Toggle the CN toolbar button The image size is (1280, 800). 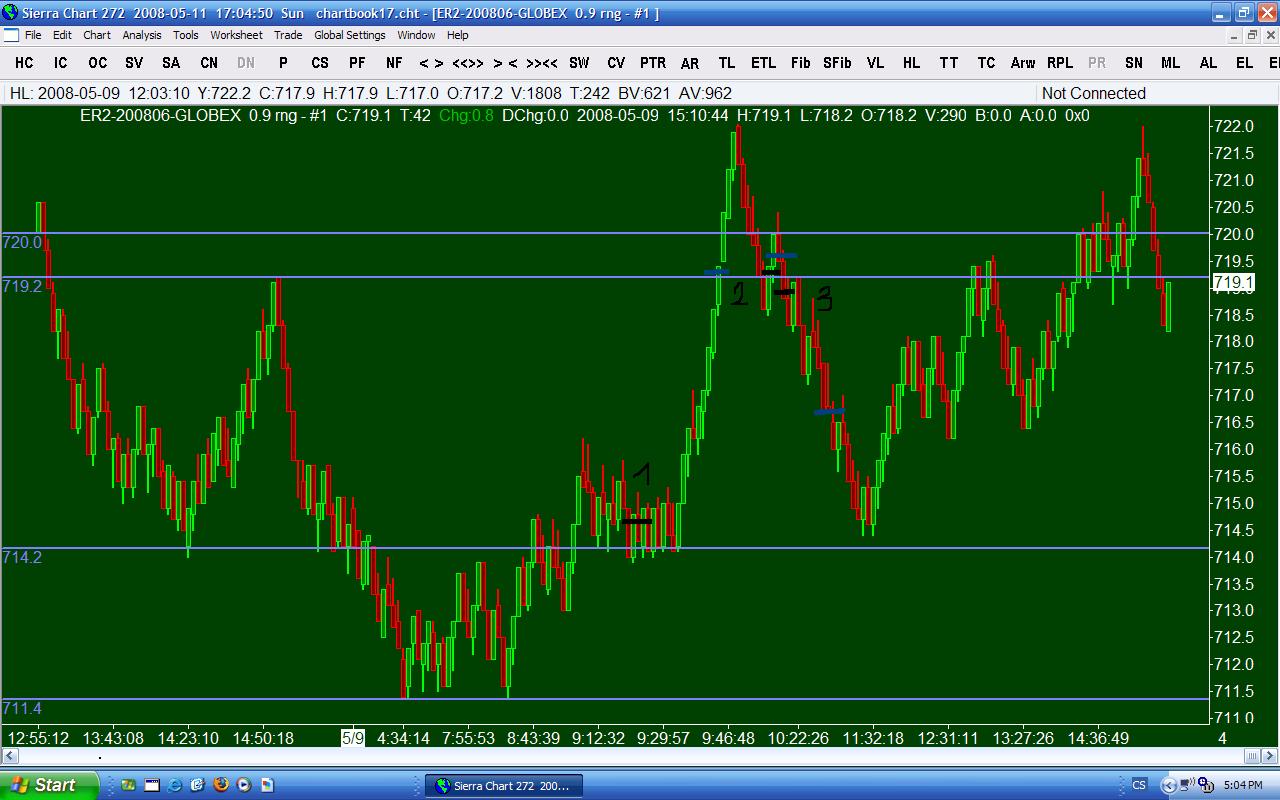click(x=209, y=62)
